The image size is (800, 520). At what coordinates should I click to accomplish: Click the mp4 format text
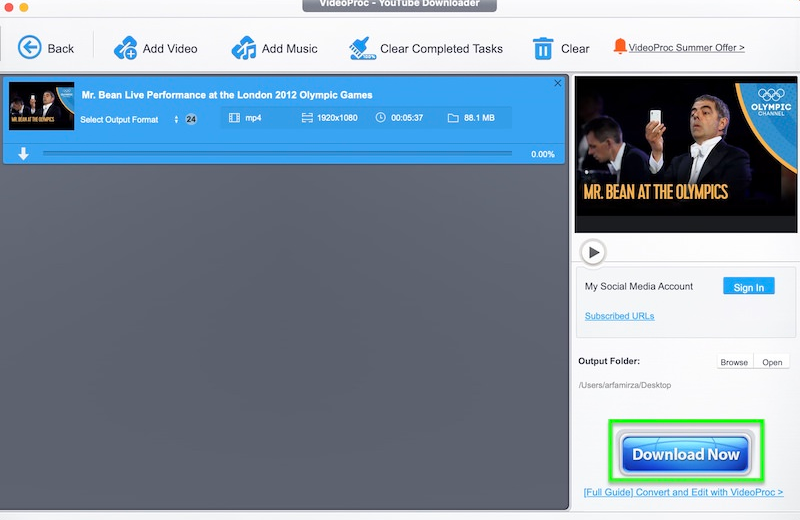(x=253, y=118)
